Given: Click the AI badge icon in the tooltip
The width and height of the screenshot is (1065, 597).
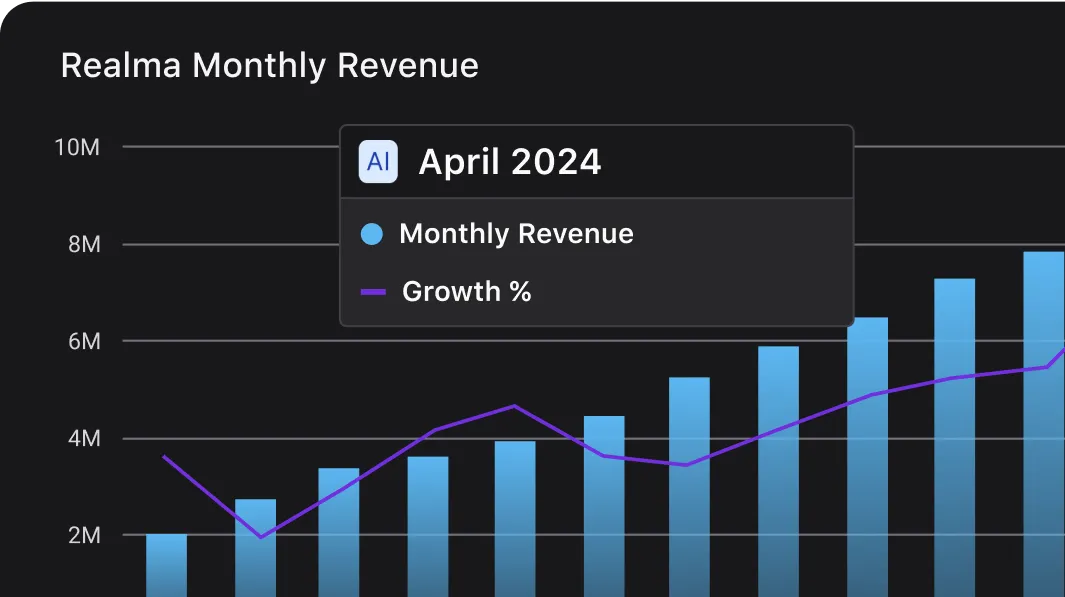Looking at the screenshot, I should (x=378, y=162).
